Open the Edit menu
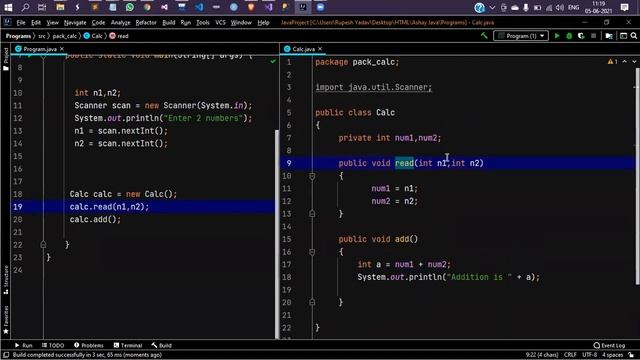Viewport: 640px width, 360px height. [36, 22]
